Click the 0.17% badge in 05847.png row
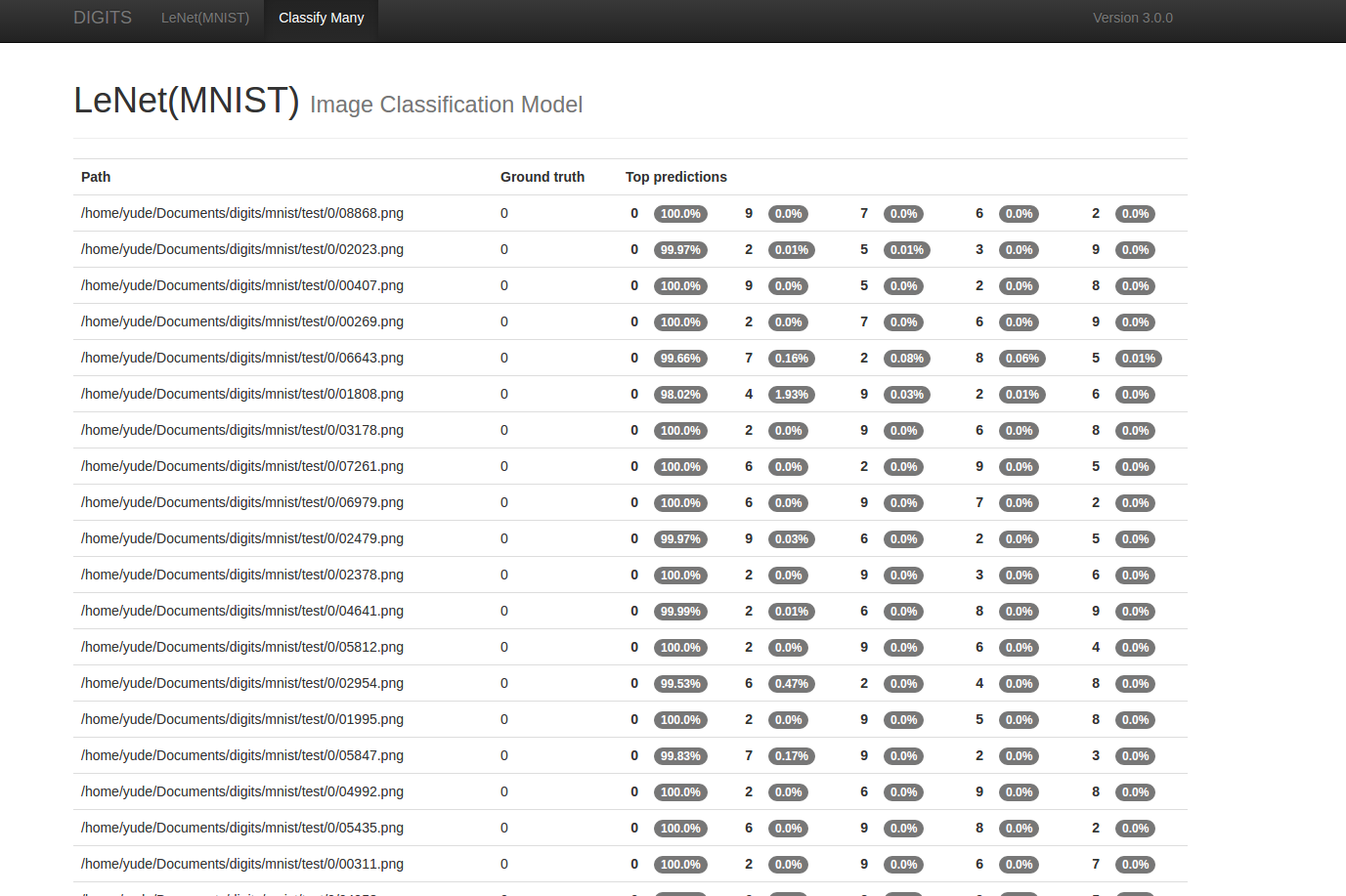 pyautogui.click(x=792, y=756)
